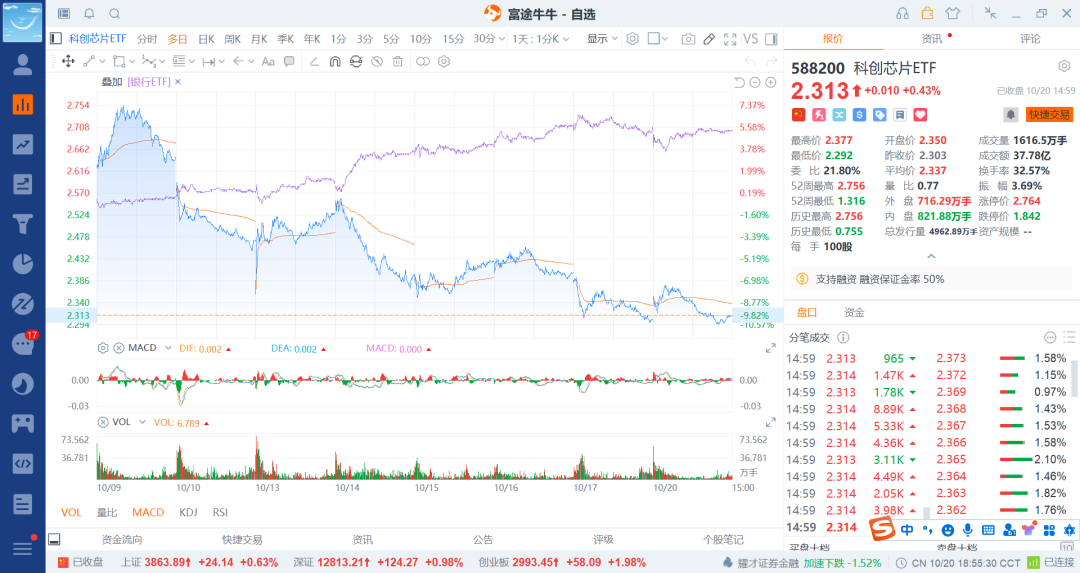Toggle hide drawings eye-slash icon

377,61
